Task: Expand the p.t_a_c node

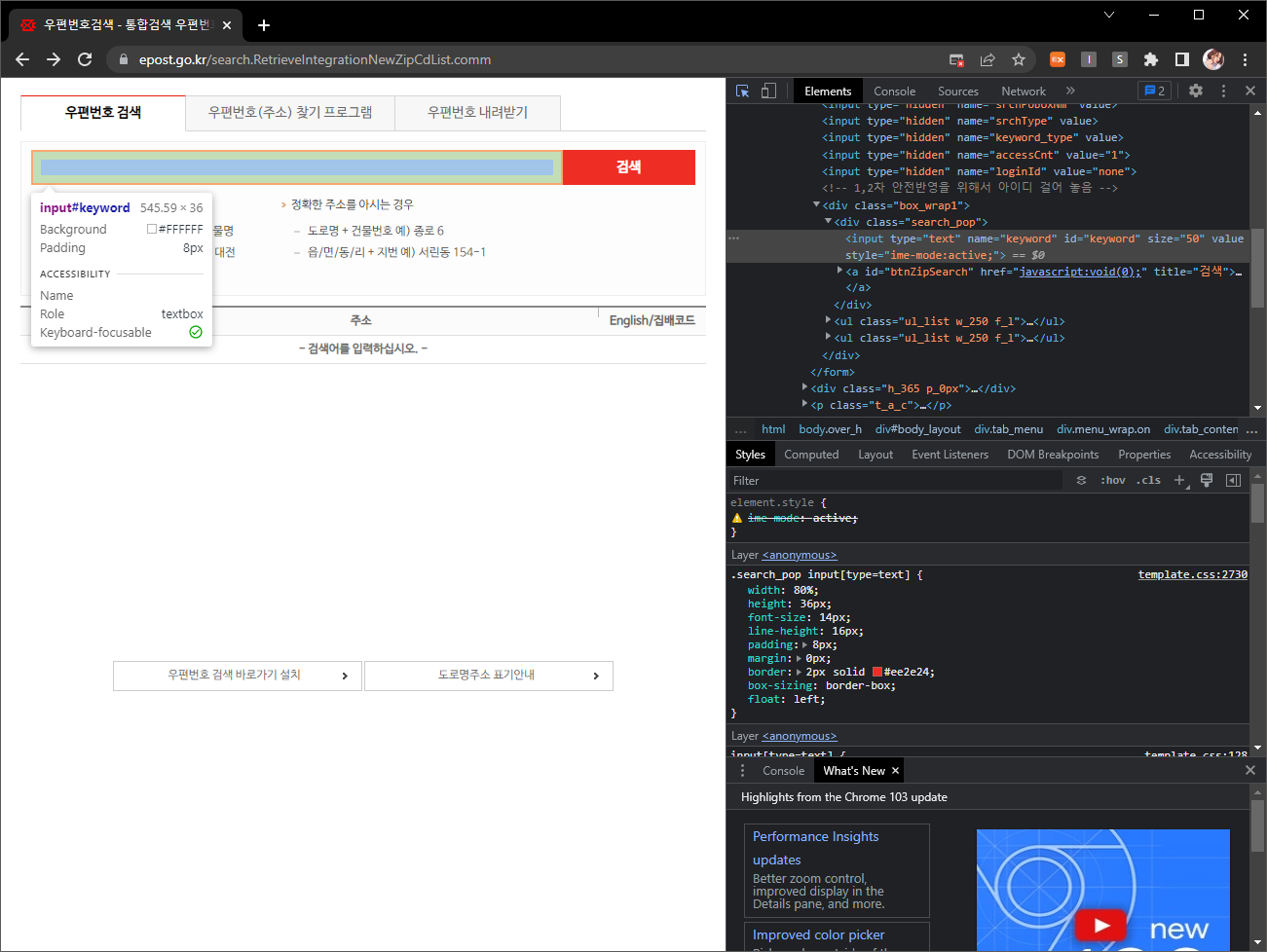Action: click(804, 404)
